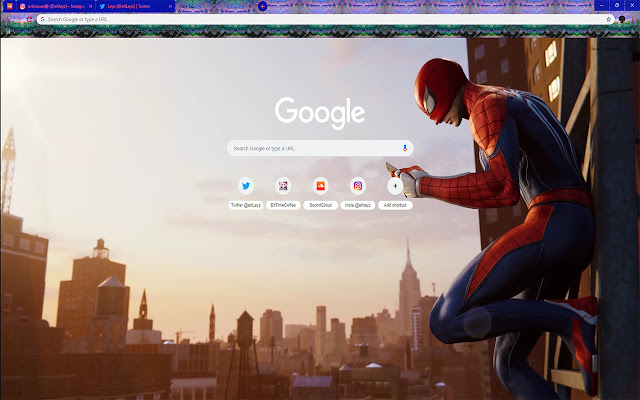Click the Google logo
The width and height of the screenshot is (640, 400).
point(320,113)
